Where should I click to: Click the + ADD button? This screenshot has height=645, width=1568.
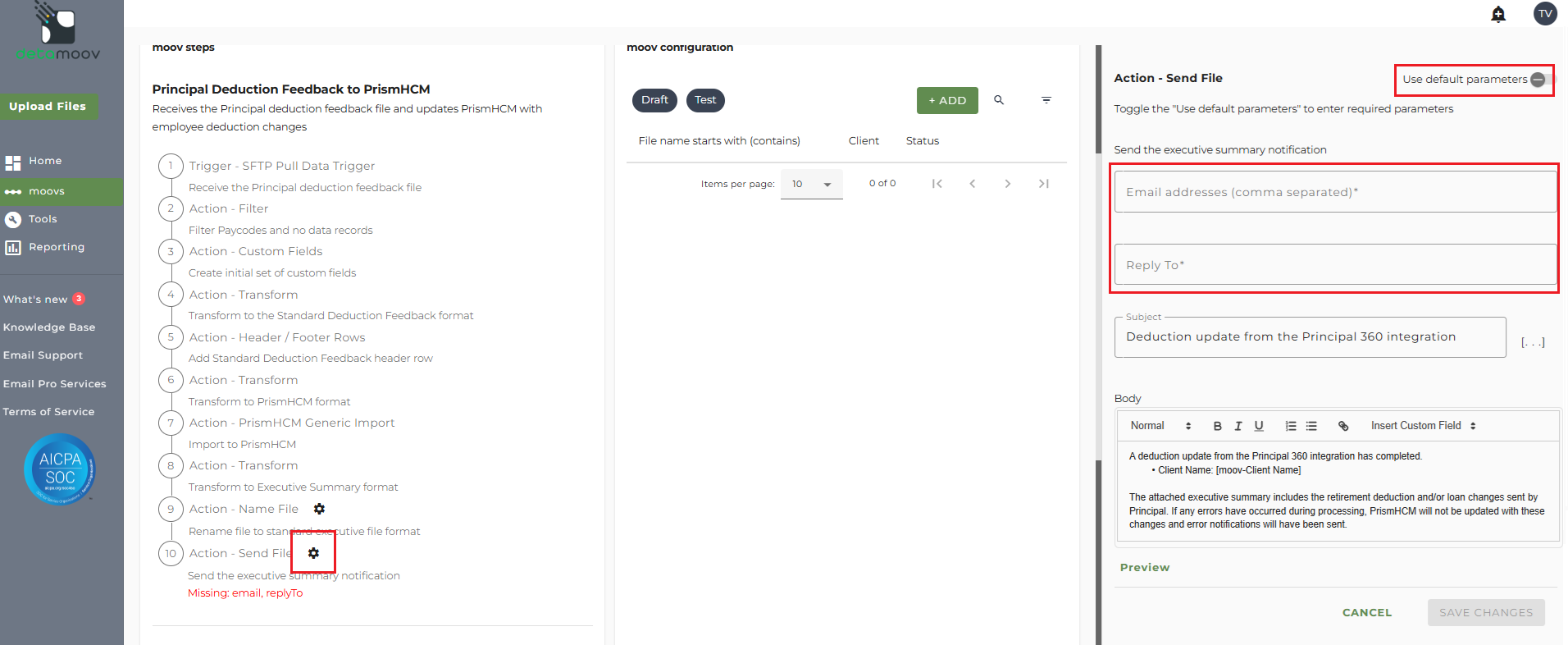pyautogui.click(x=947, y=100)
